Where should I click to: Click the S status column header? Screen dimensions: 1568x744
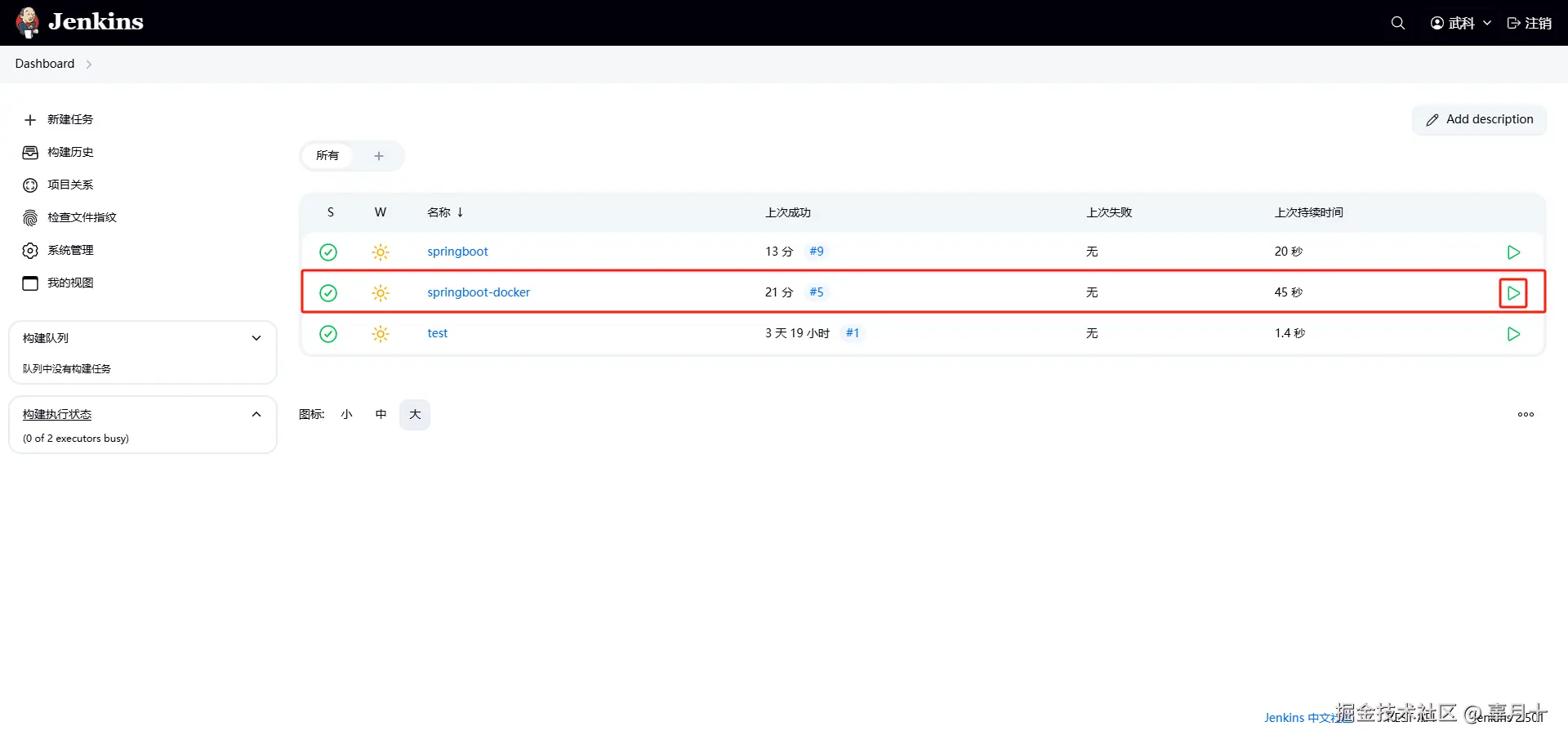click(x=331, y=212)
